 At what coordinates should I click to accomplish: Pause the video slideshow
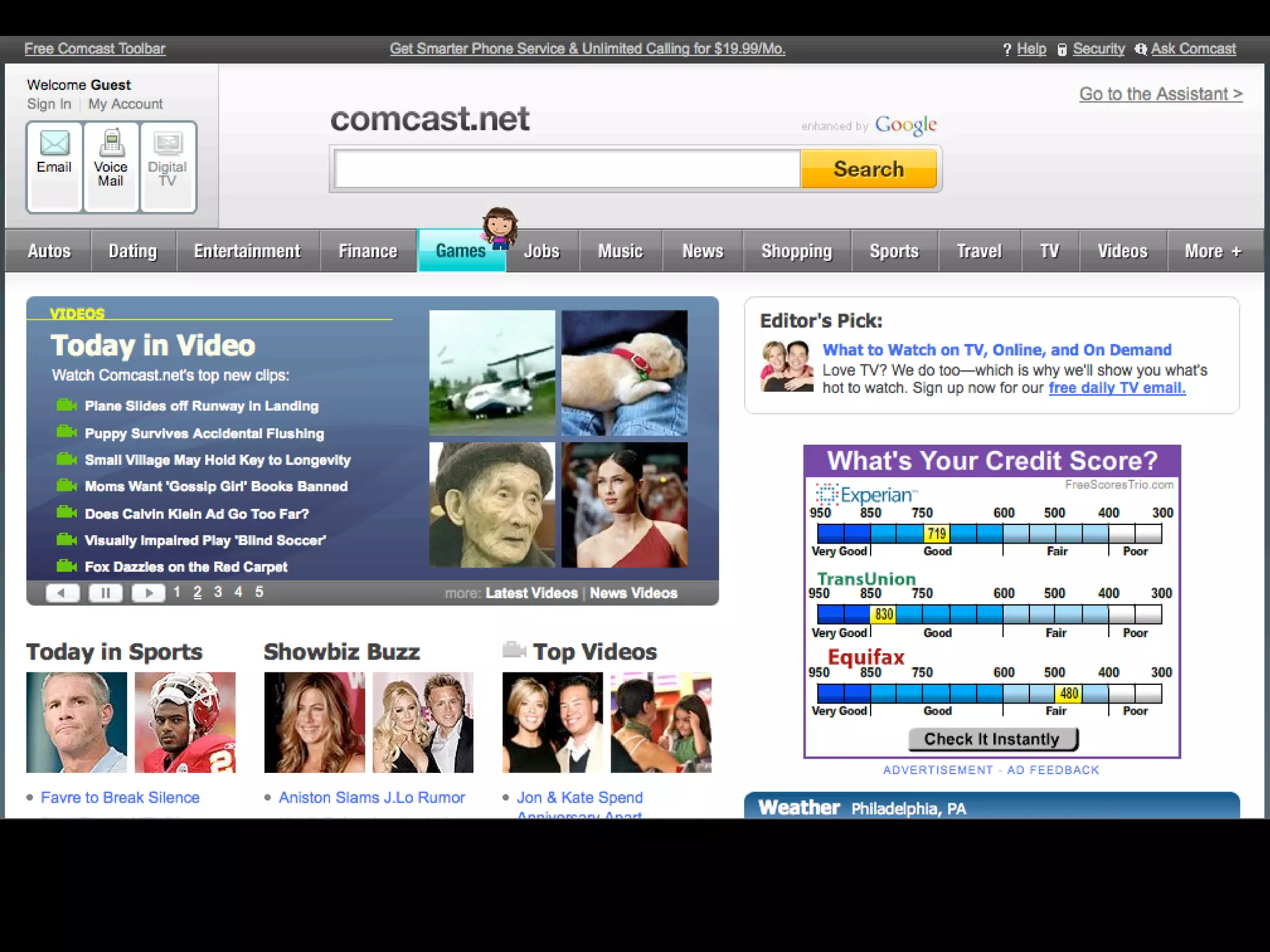105,593
